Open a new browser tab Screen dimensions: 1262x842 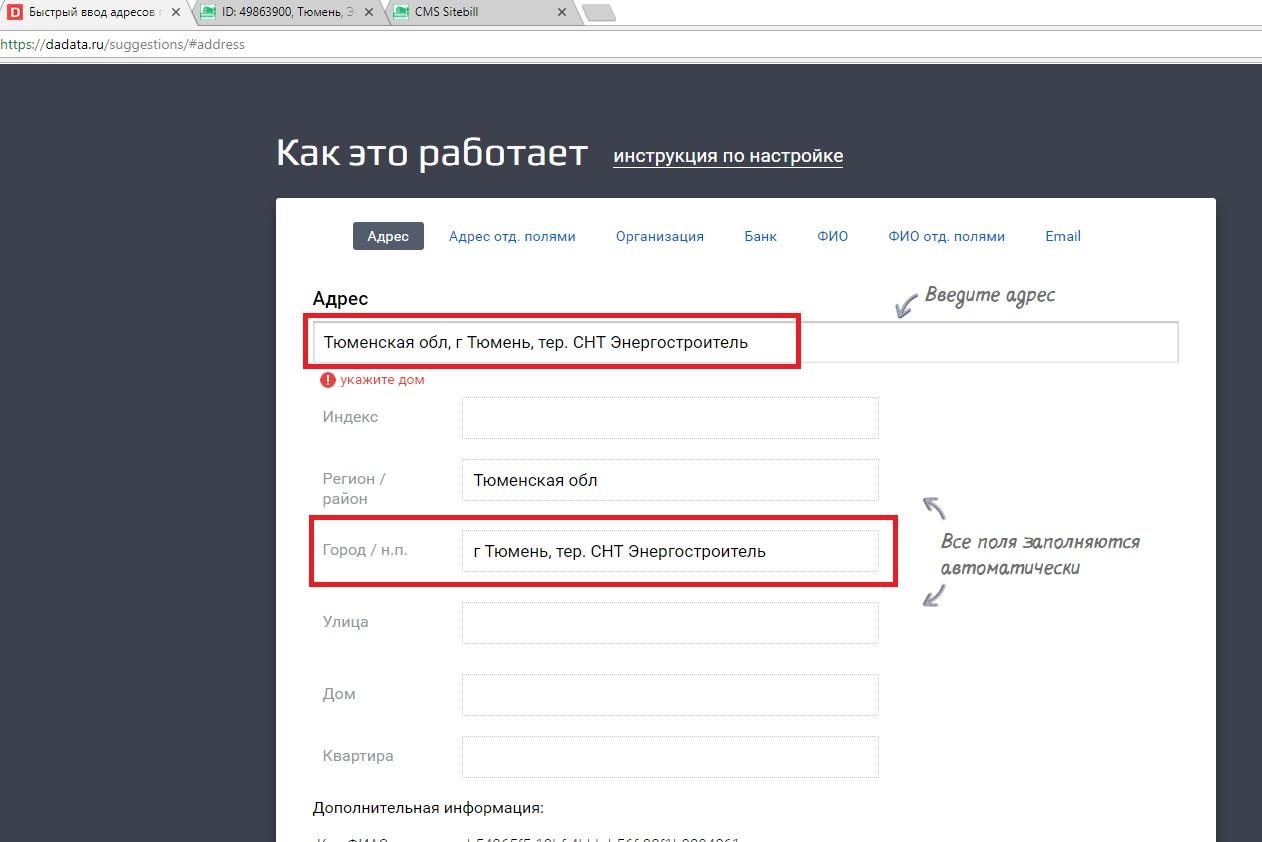click(x=598, y=13)
